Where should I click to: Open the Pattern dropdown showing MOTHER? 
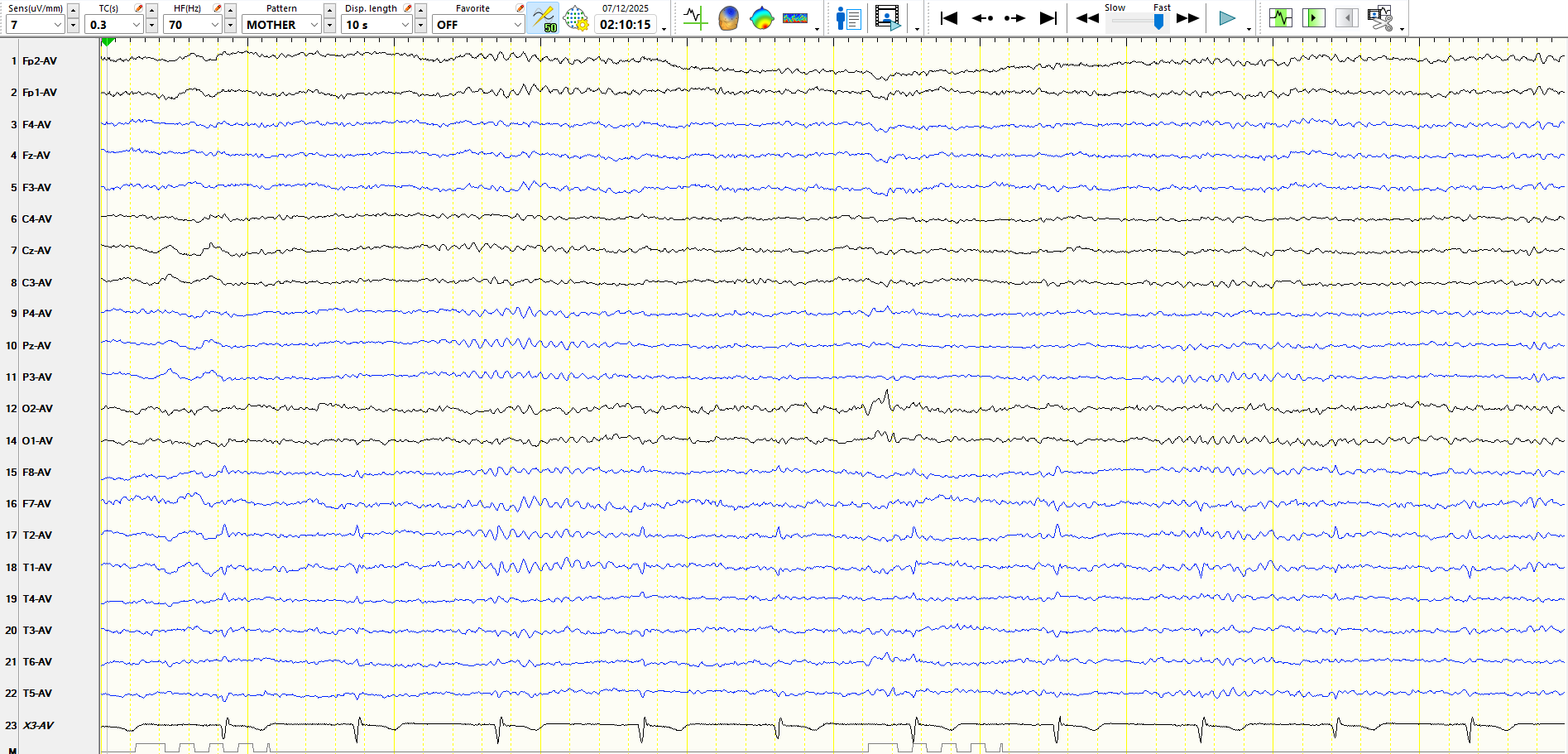point(314,25)
